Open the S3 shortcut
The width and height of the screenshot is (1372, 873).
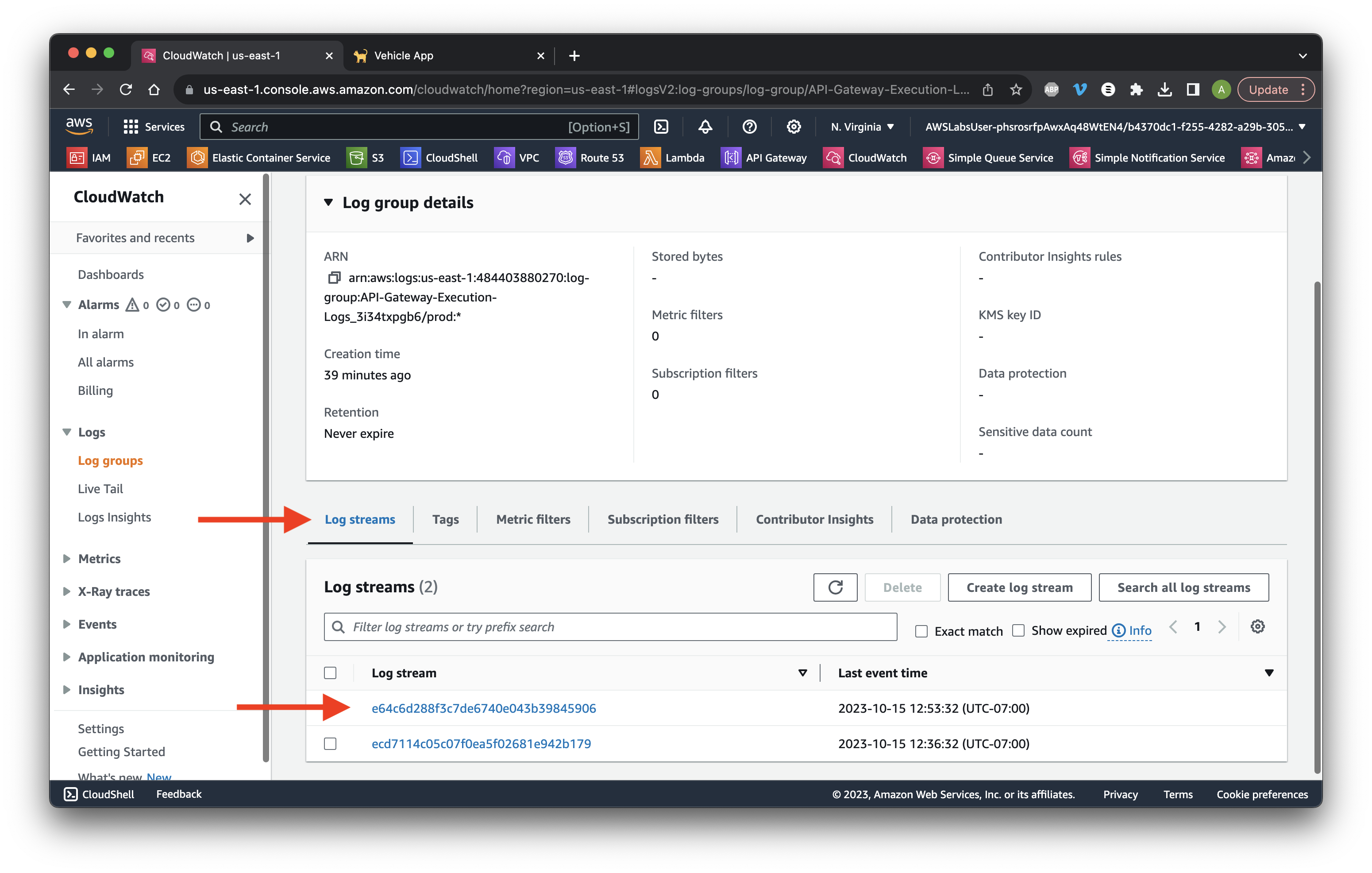click(x=366, y=157)
